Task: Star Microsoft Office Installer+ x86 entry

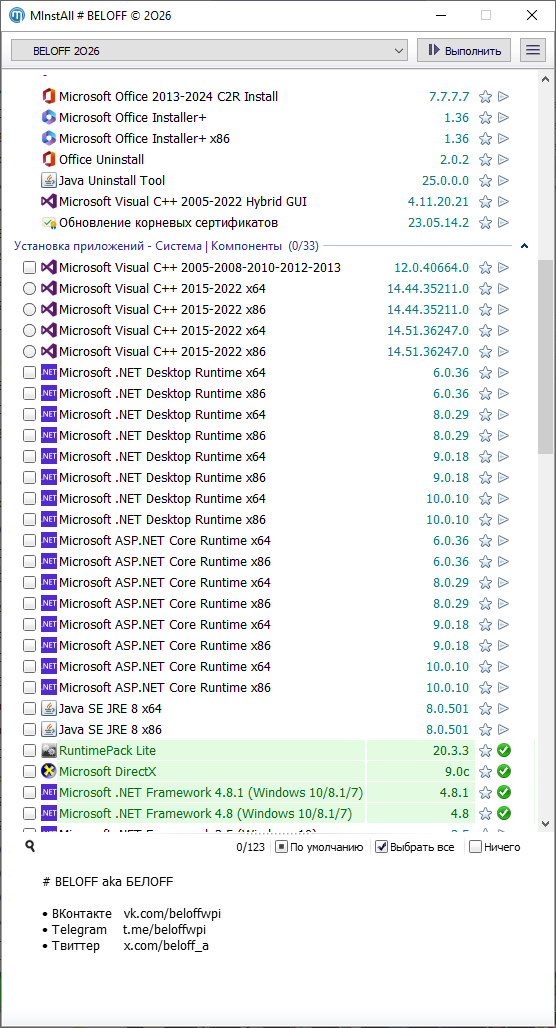Action: click(x=485, y=139)
